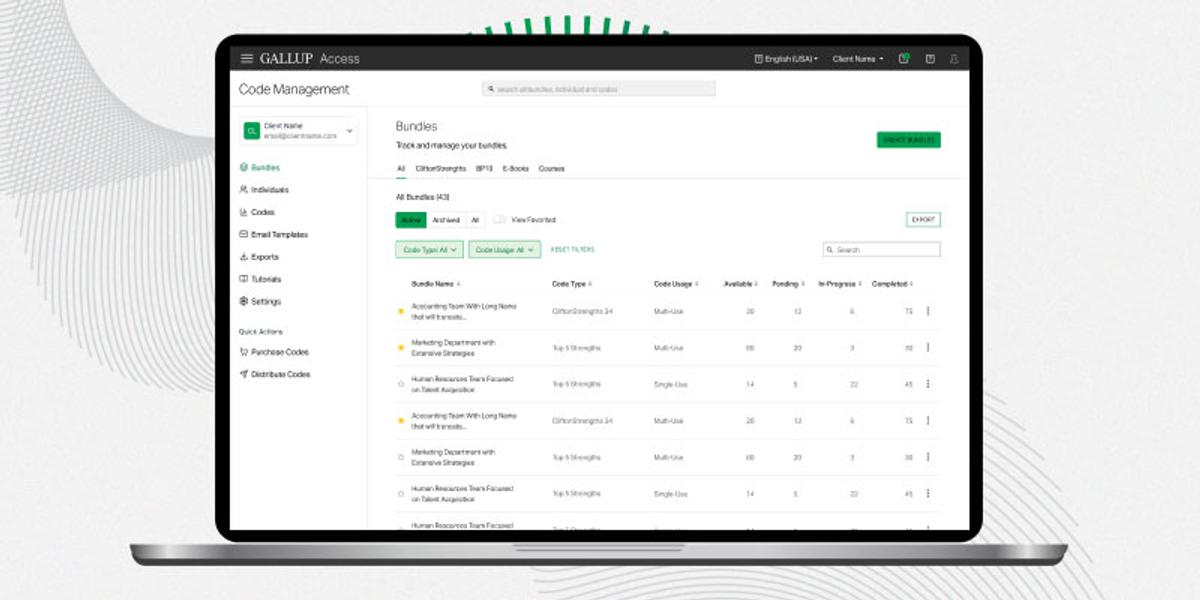The image size is (1200, 600).
Task: Show Archived bundles filter
Action: [446, 220]
